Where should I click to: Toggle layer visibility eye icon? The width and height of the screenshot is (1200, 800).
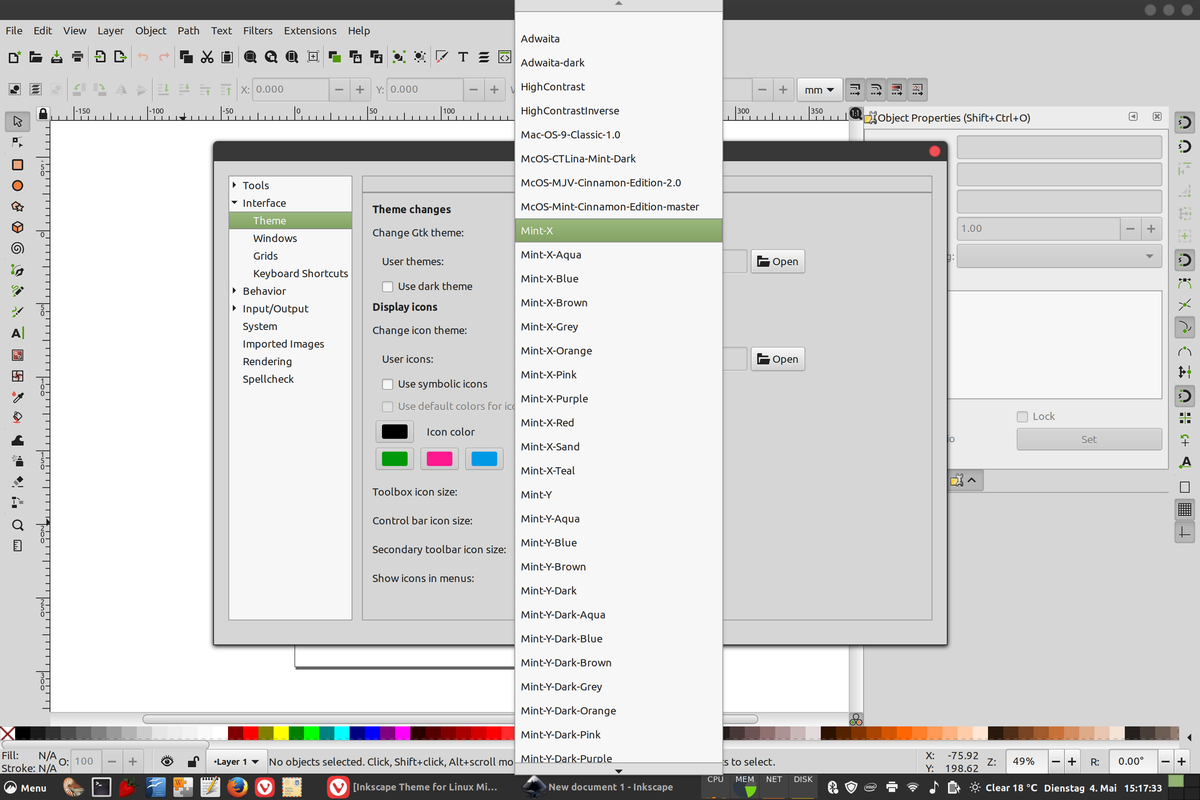tap(167, 761)
